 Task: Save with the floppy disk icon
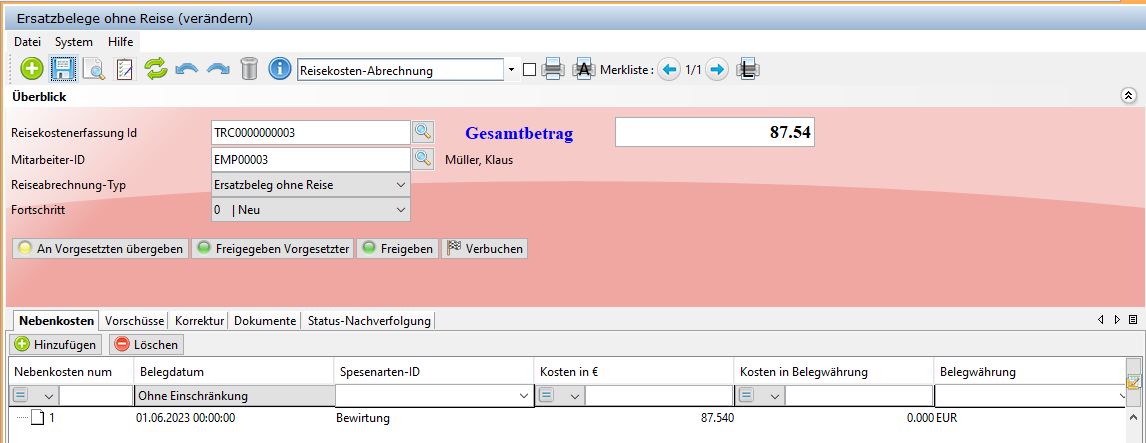[x=63, y=70]
